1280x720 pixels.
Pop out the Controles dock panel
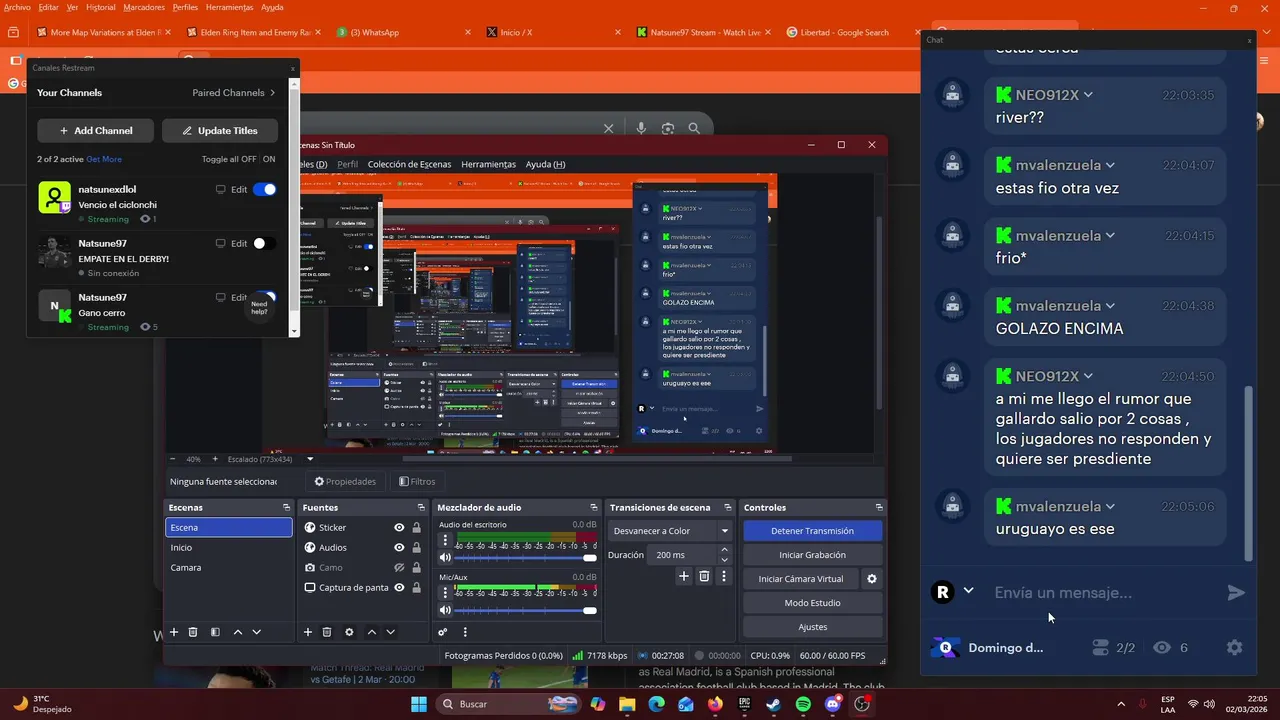click(x=879, y=508)
